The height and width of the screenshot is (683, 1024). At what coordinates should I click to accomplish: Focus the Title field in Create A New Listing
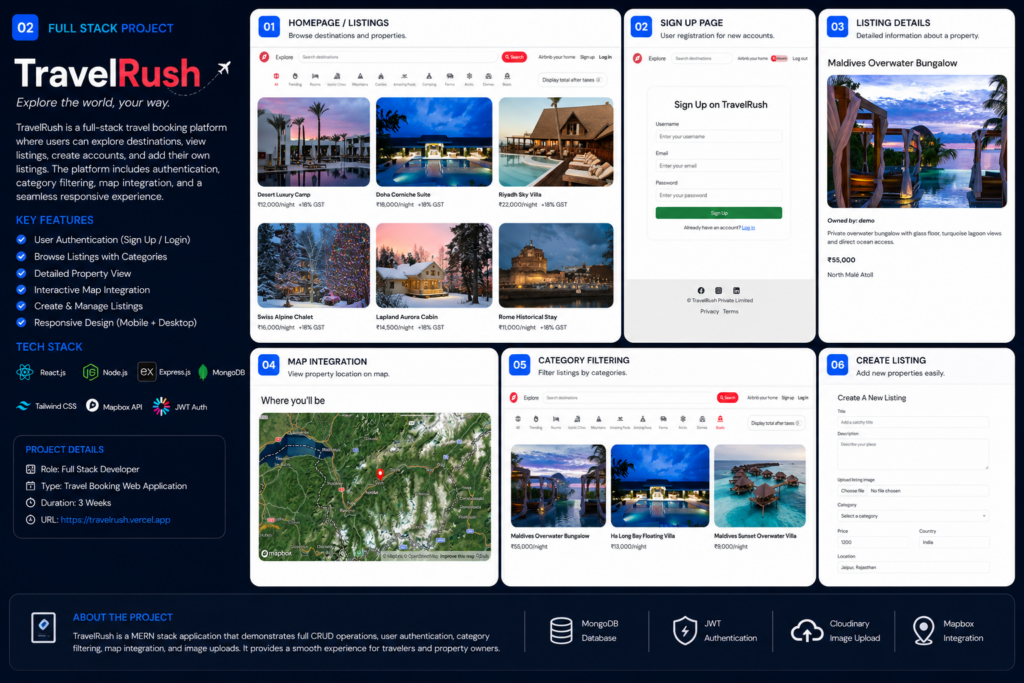click(913, 422)
